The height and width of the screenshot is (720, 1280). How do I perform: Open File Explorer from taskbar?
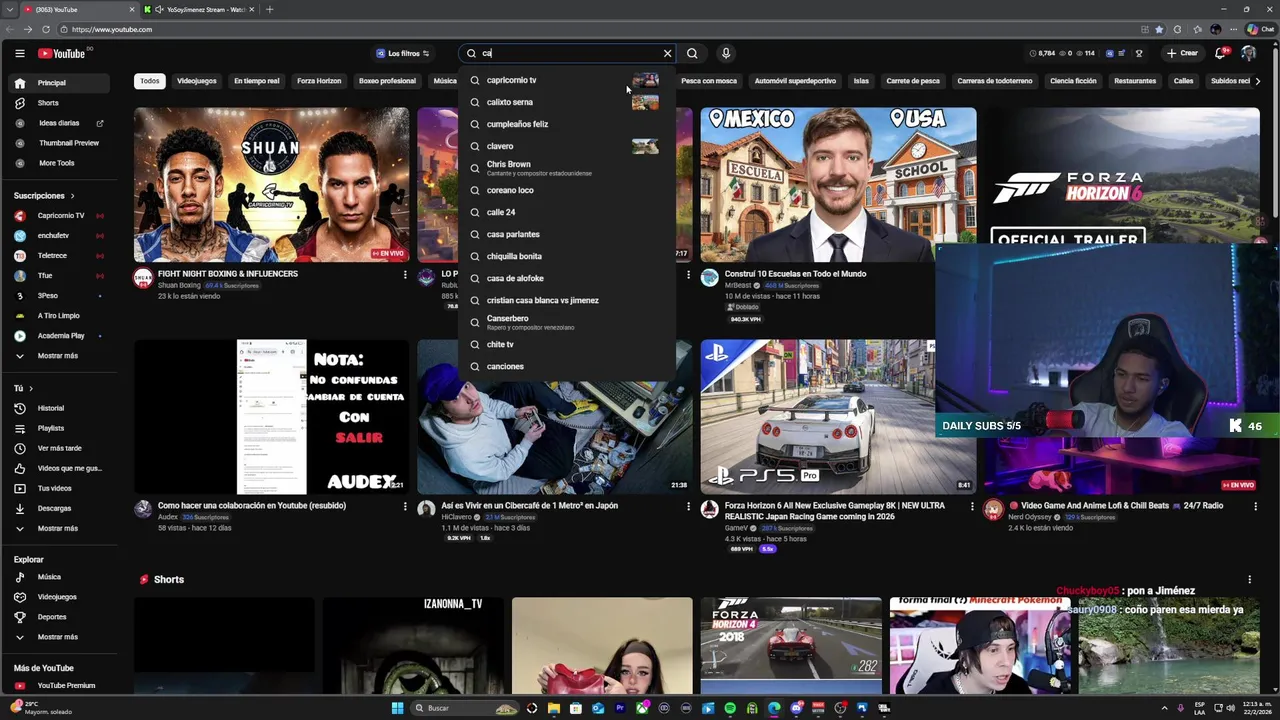554,708
